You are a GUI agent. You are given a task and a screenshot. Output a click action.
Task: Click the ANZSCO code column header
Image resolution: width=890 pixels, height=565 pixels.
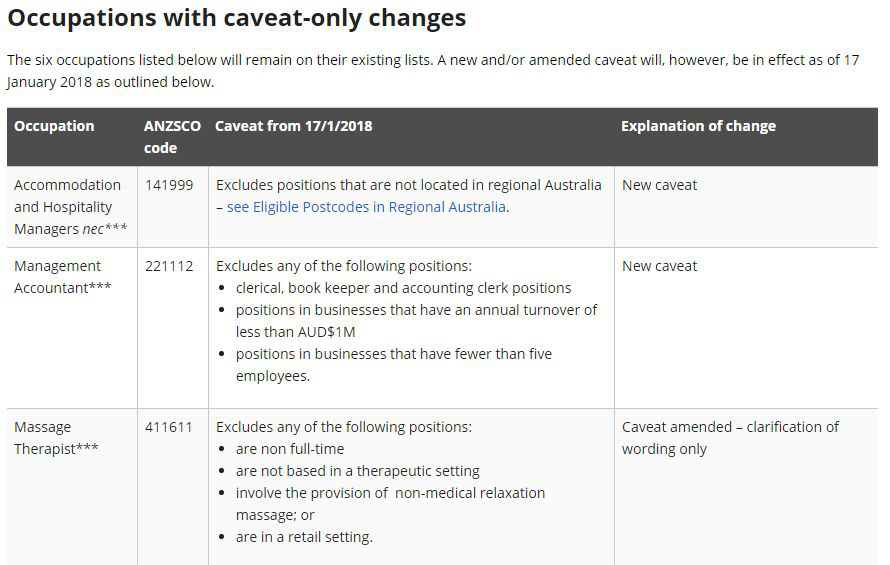172,137
